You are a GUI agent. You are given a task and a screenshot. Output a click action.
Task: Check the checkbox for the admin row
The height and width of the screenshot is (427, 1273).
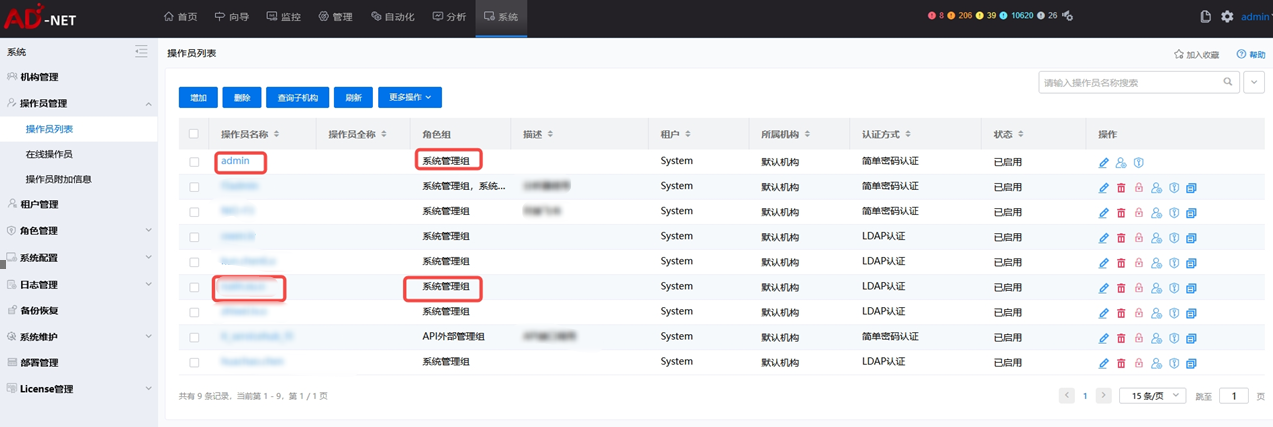pos(194,162)
